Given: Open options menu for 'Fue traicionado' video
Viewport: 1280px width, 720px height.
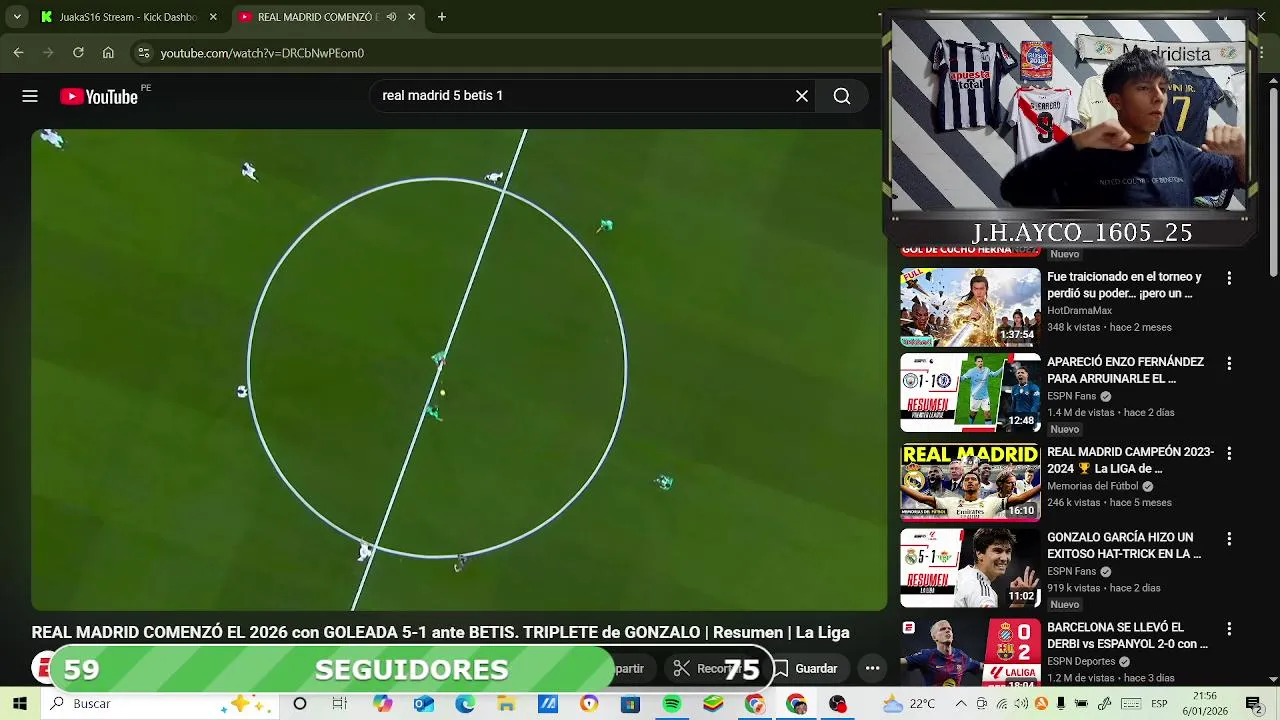Looking at the screenshot, I should [1229, 278].
